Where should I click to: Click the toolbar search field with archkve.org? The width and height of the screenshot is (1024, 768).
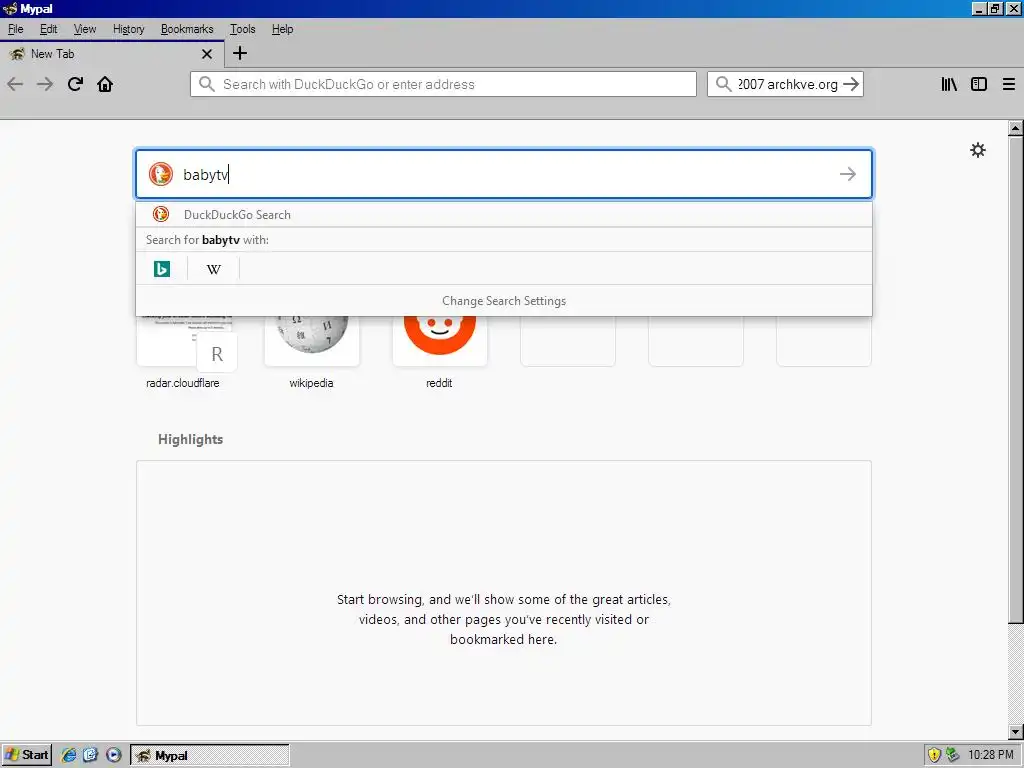pos(788,84)
